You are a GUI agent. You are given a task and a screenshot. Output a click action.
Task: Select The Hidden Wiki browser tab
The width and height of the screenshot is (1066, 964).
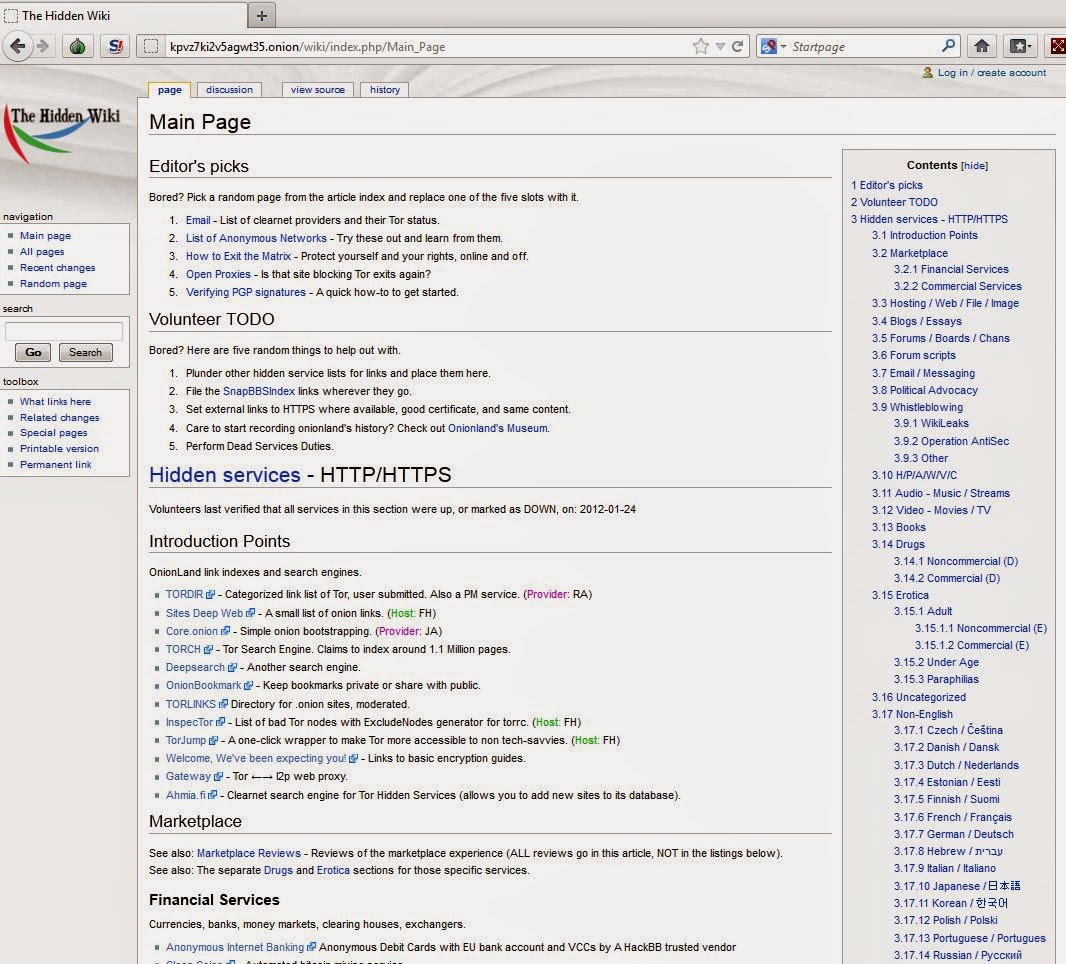123,15
